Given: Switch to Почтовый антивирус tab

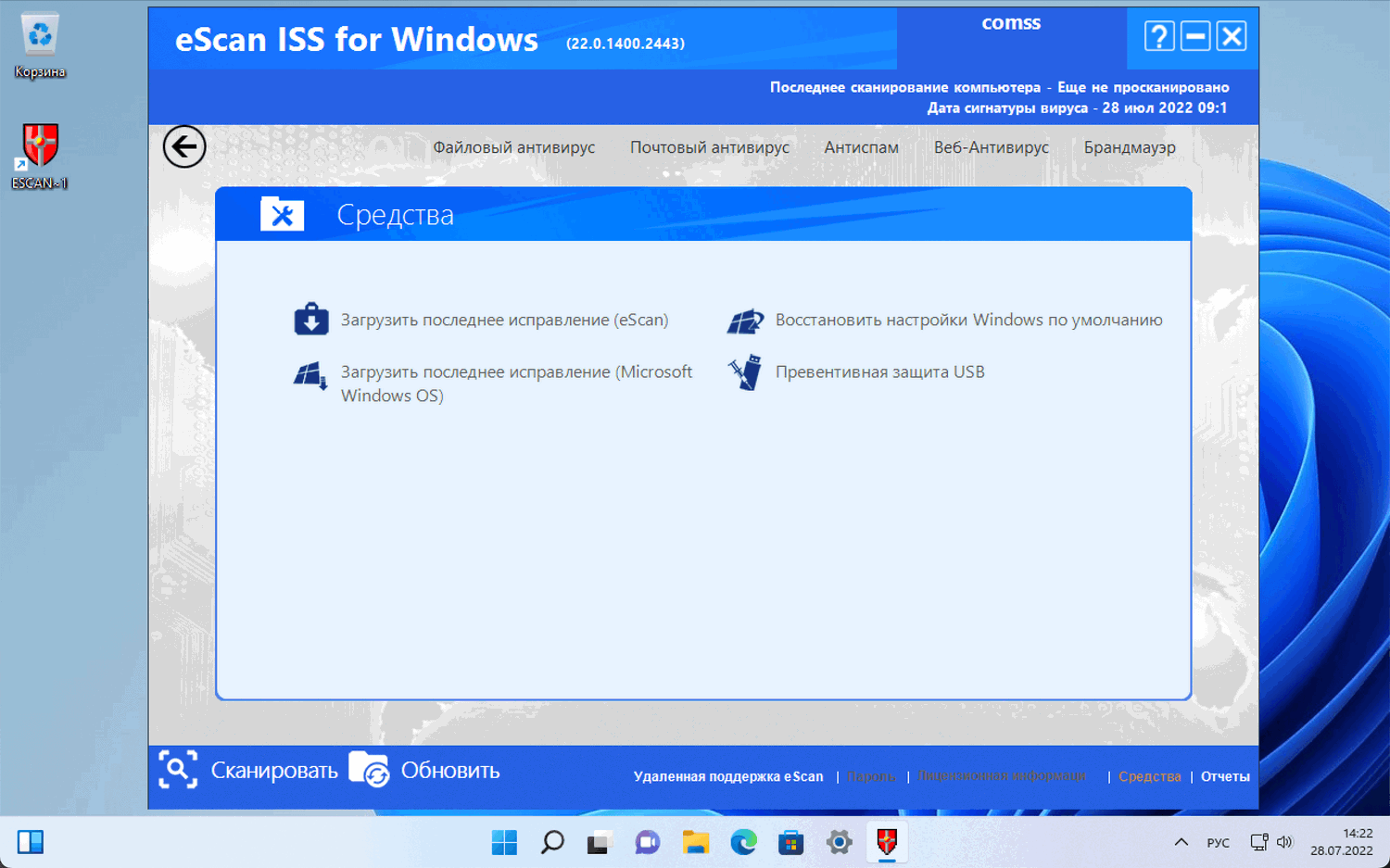Looking at the screenshot, I should pos(710,147).
